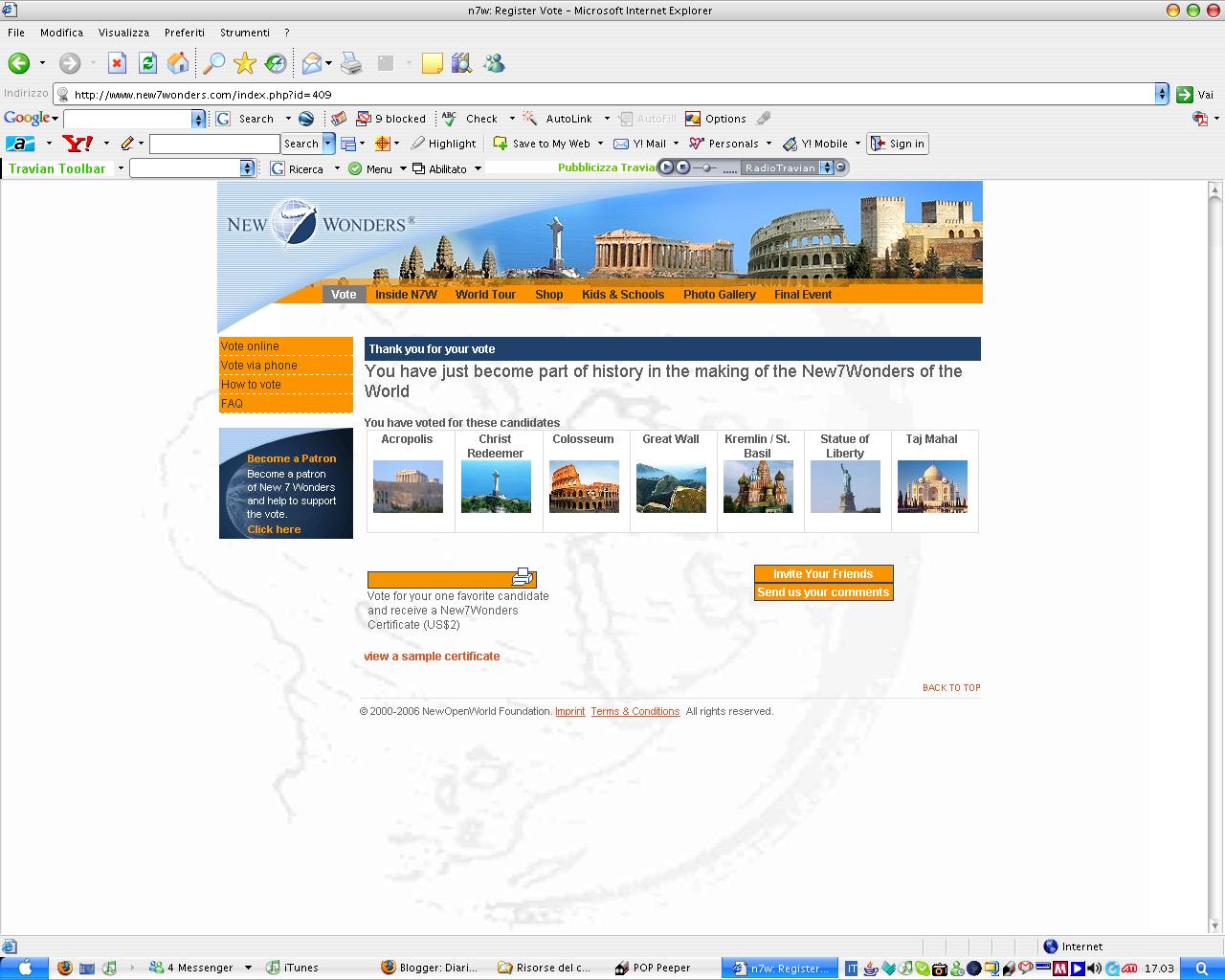1225x980 pixels.
Task: Open the History clock icon
Action: (276, 63)
